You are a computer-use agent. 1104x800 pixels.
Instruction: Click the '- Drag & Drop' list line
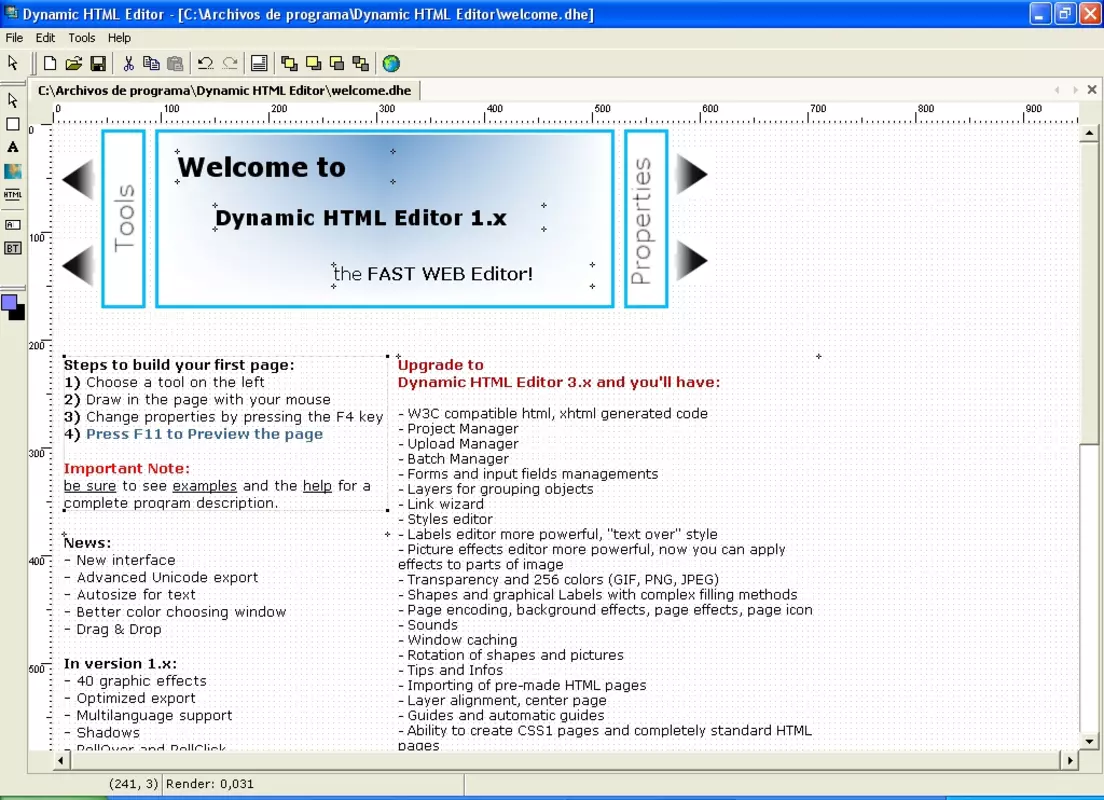coord(113,629)
